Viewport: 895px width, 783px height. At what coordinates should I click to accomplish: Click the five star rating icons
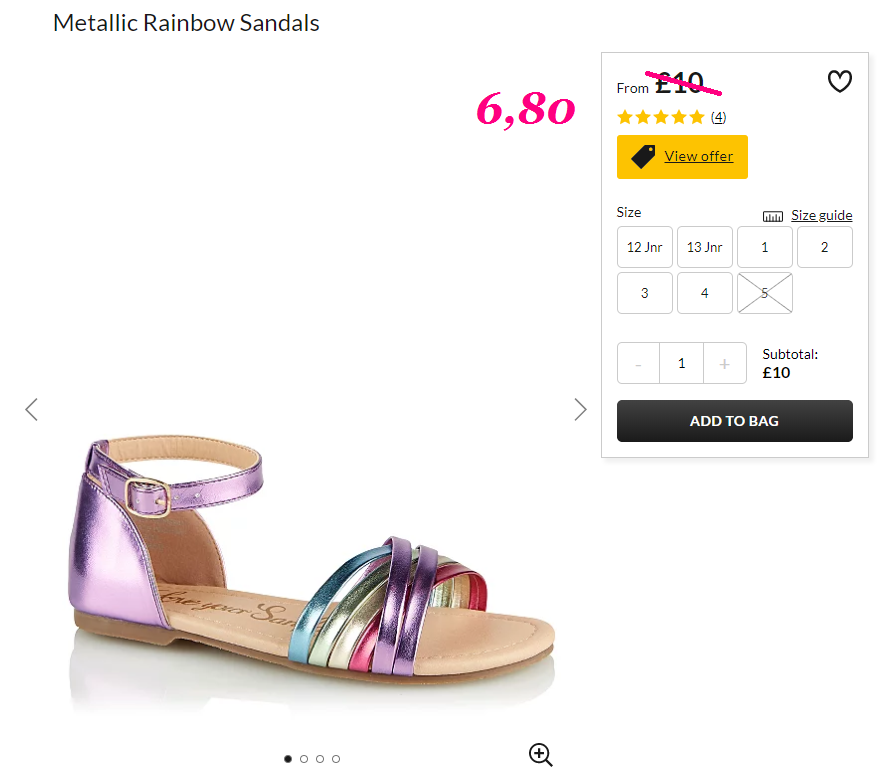click(x=661, y=117)
